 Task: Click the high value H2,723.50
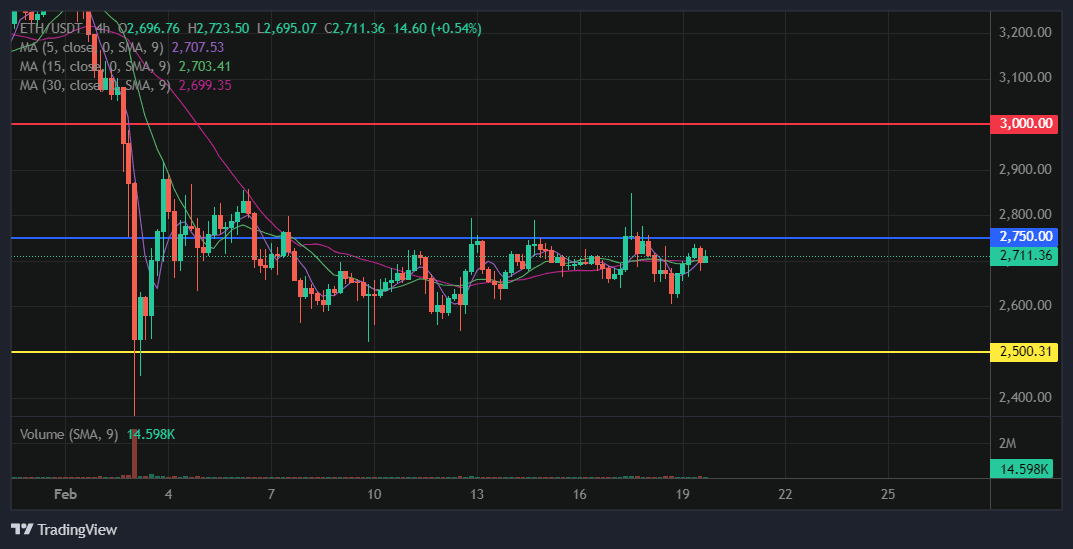(219, 29)
